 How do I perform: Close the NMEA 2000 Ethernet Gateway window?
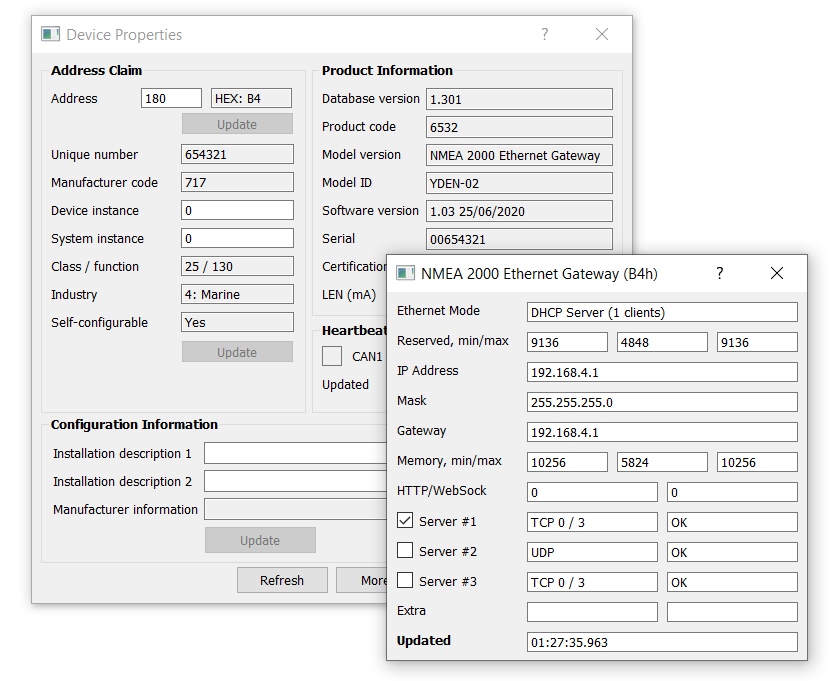pos(777,273)
